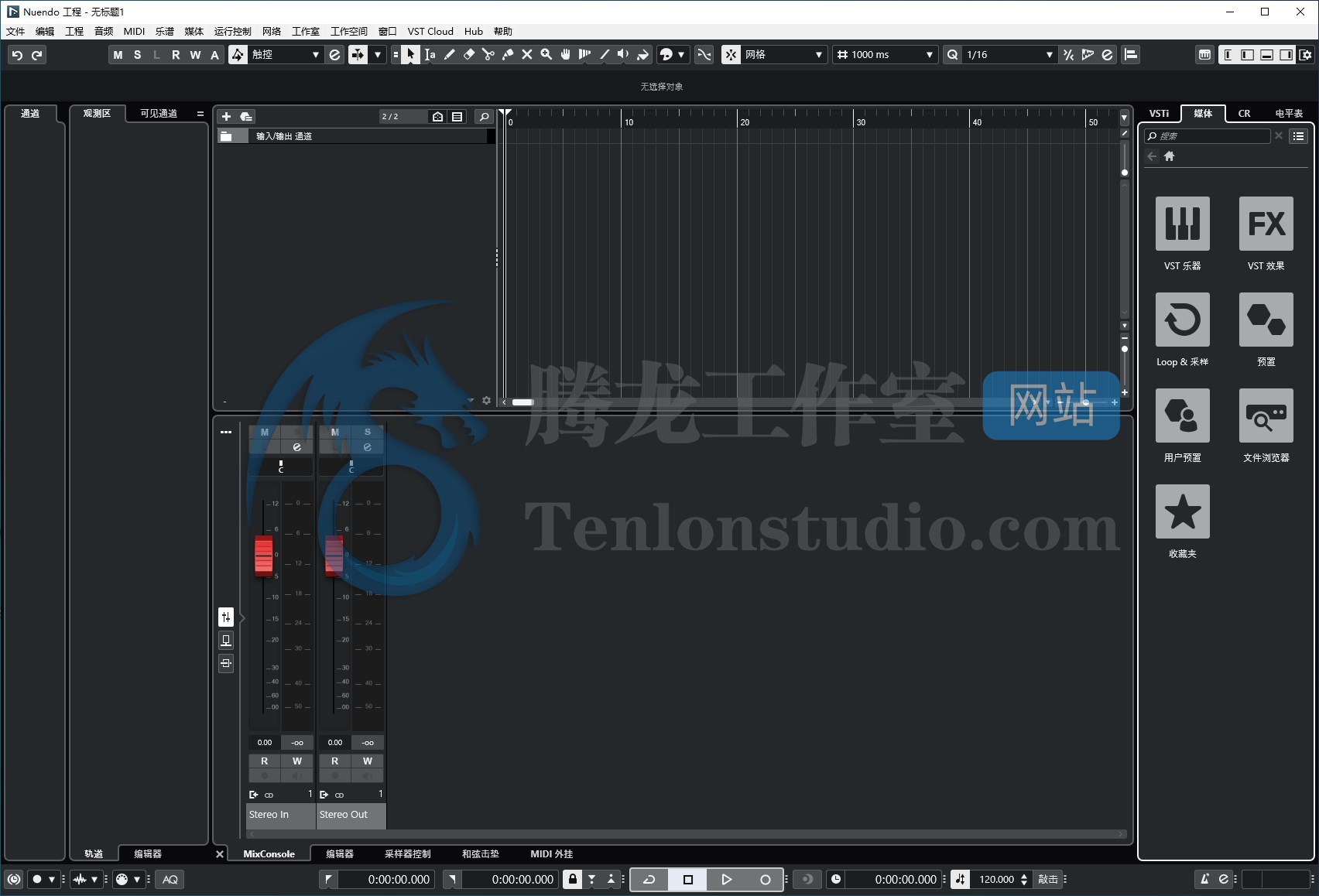Viewport: 1319px width, 896px height.
Task: Expand auto-scroll settings arrow
Action: (x=378, y=55)
